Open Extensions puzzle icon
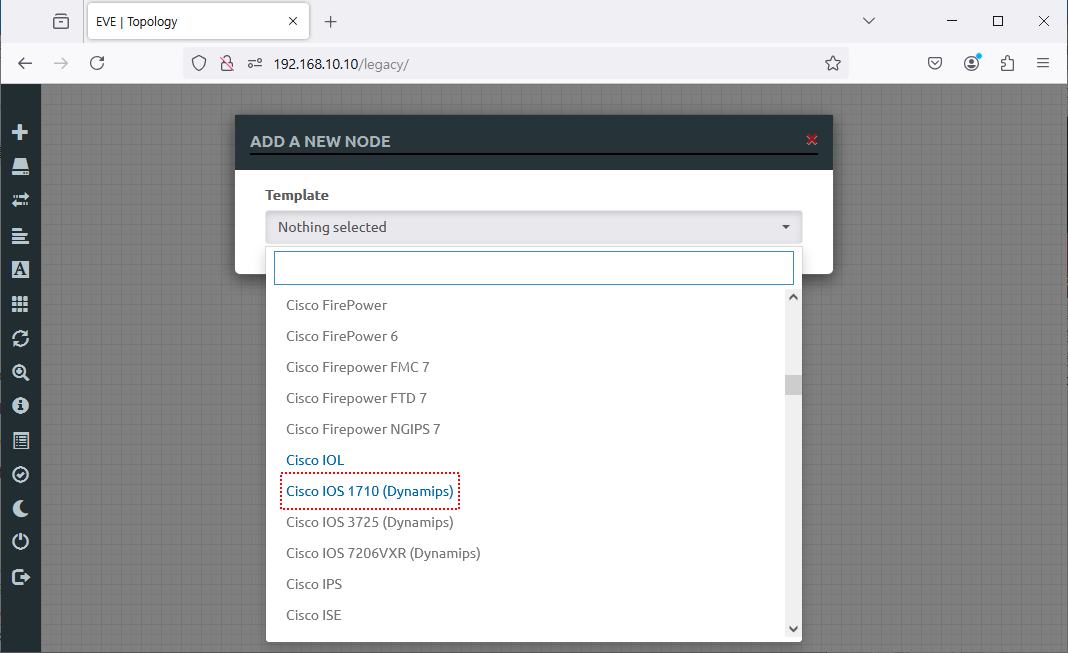This screenshot has width=1068, height=653. click(1007, 63)
